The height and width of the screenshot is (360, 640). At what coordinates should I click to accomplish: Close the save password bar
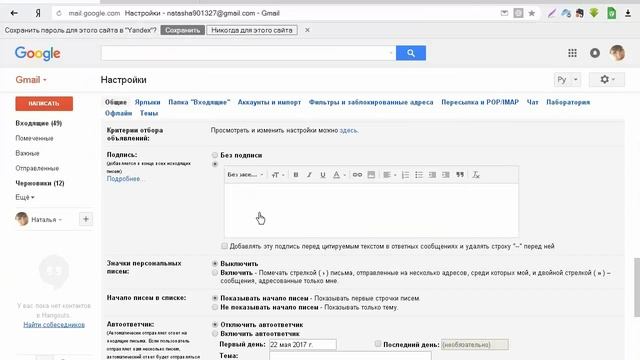click(x=307, y=30)
